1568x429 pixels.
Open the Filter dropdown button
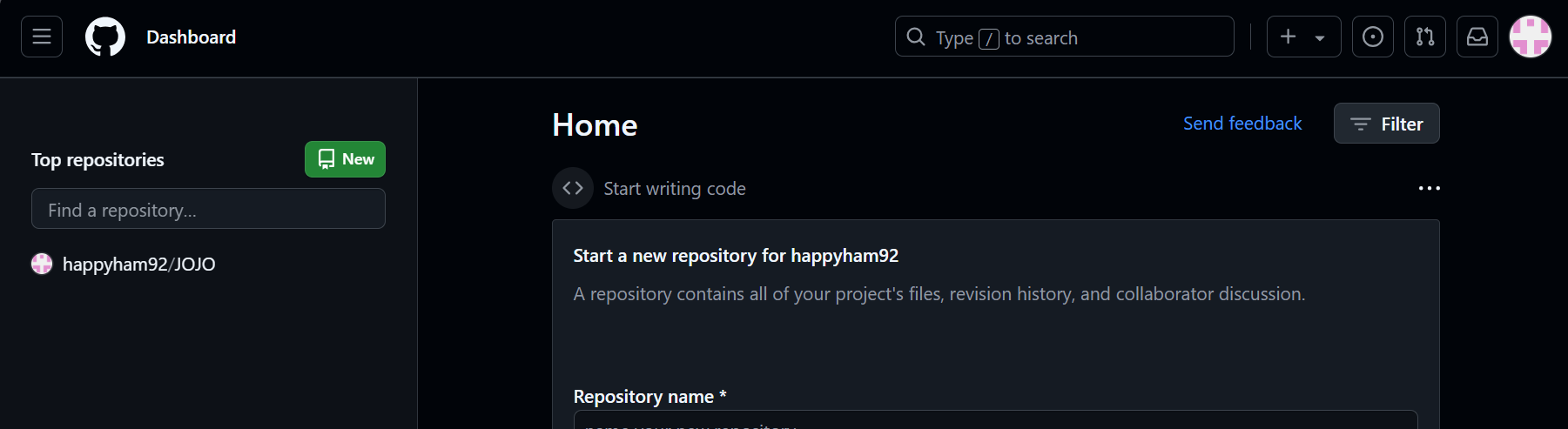pyautogui.click(x=1386, y=124)
